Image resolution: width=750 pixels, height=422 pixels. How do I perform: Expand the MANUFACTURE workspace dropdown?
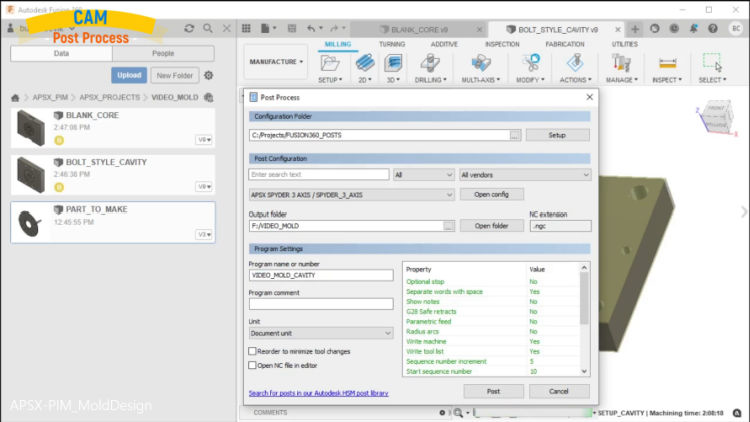(x=276, y=62)
